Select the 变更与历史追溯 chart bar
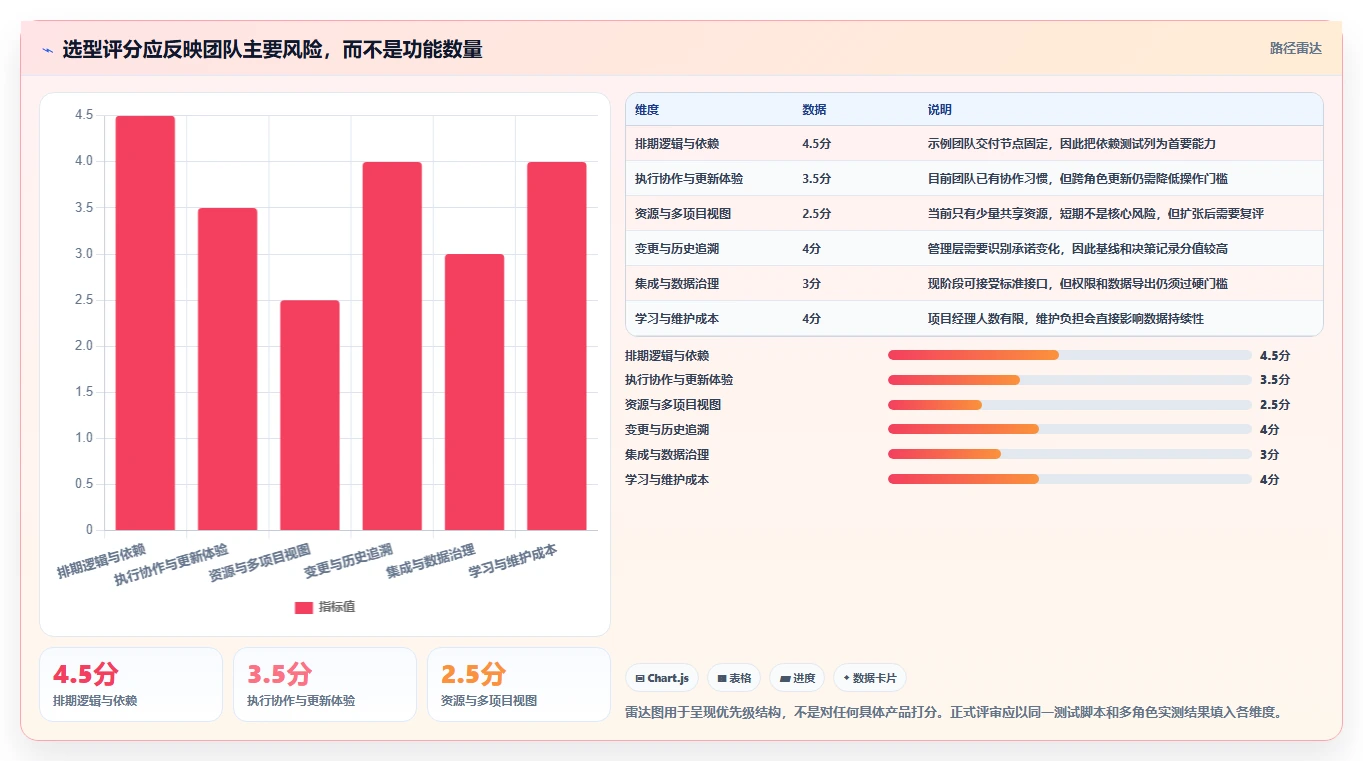 [x=392, y=346]
